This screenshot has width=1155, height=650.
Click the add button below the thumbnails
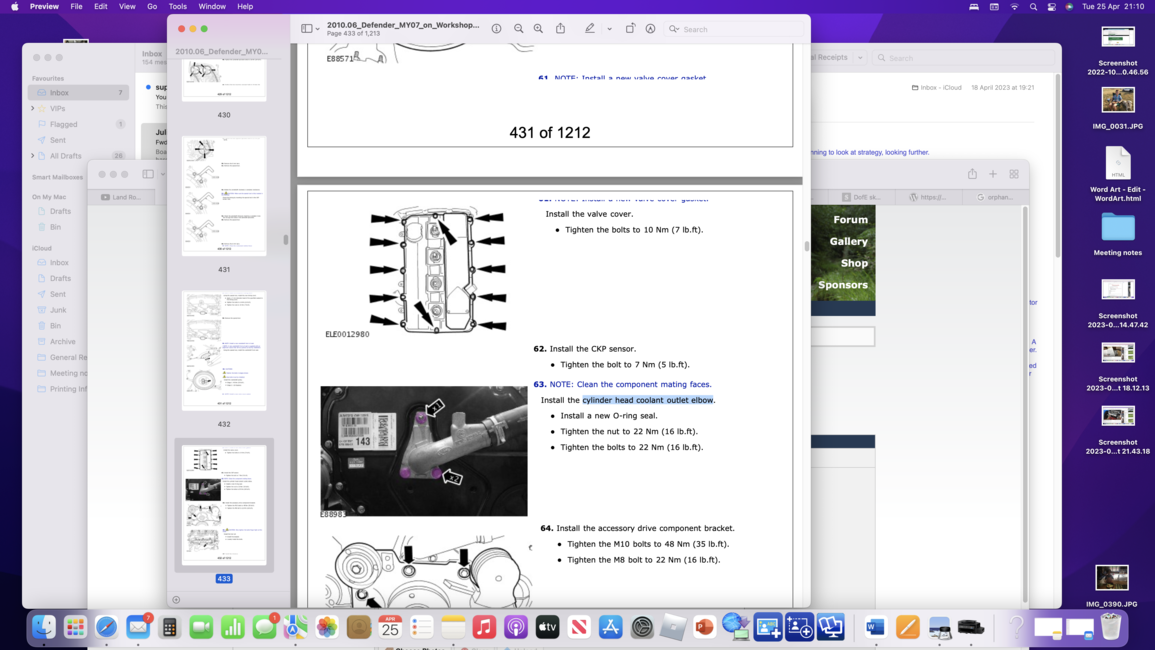point(176,600)
